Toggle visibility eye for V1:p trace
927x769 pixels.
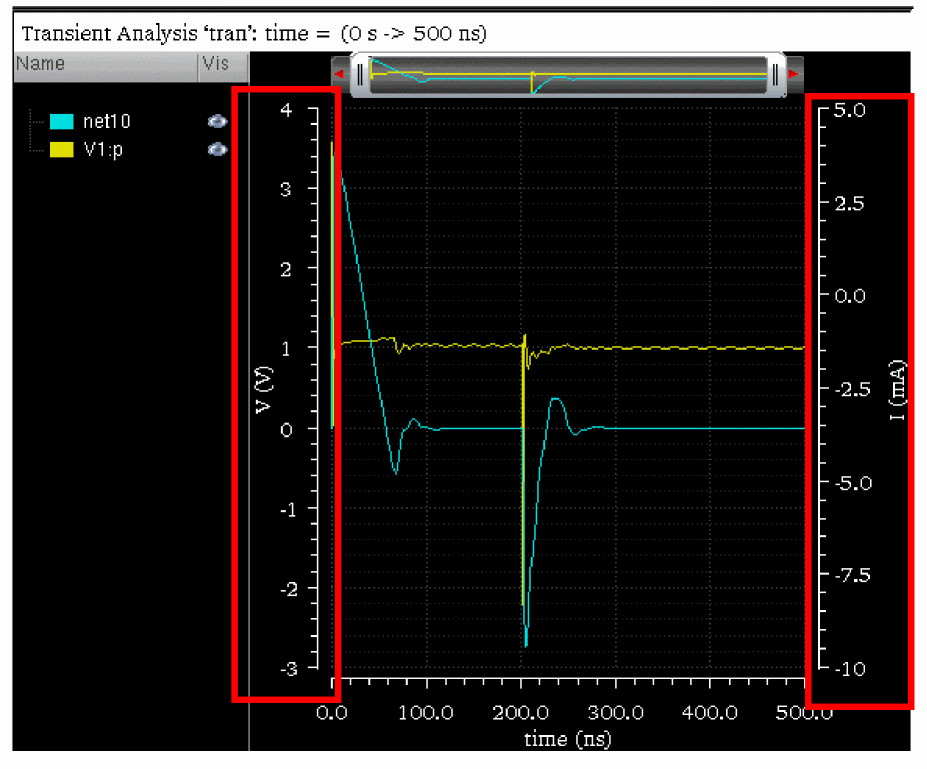(x=218, y=149)
